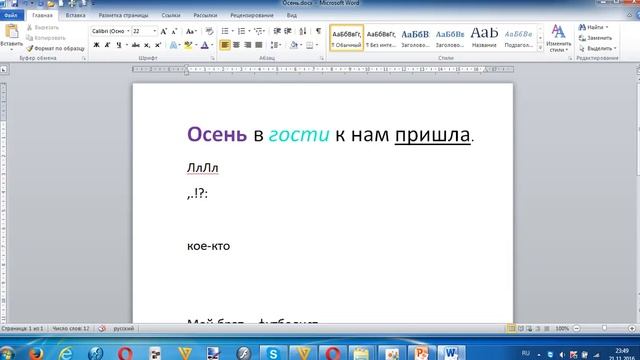Click the word 'гости' in document
The width and height of the screenshot is (640, 360).
click(299, 134)
